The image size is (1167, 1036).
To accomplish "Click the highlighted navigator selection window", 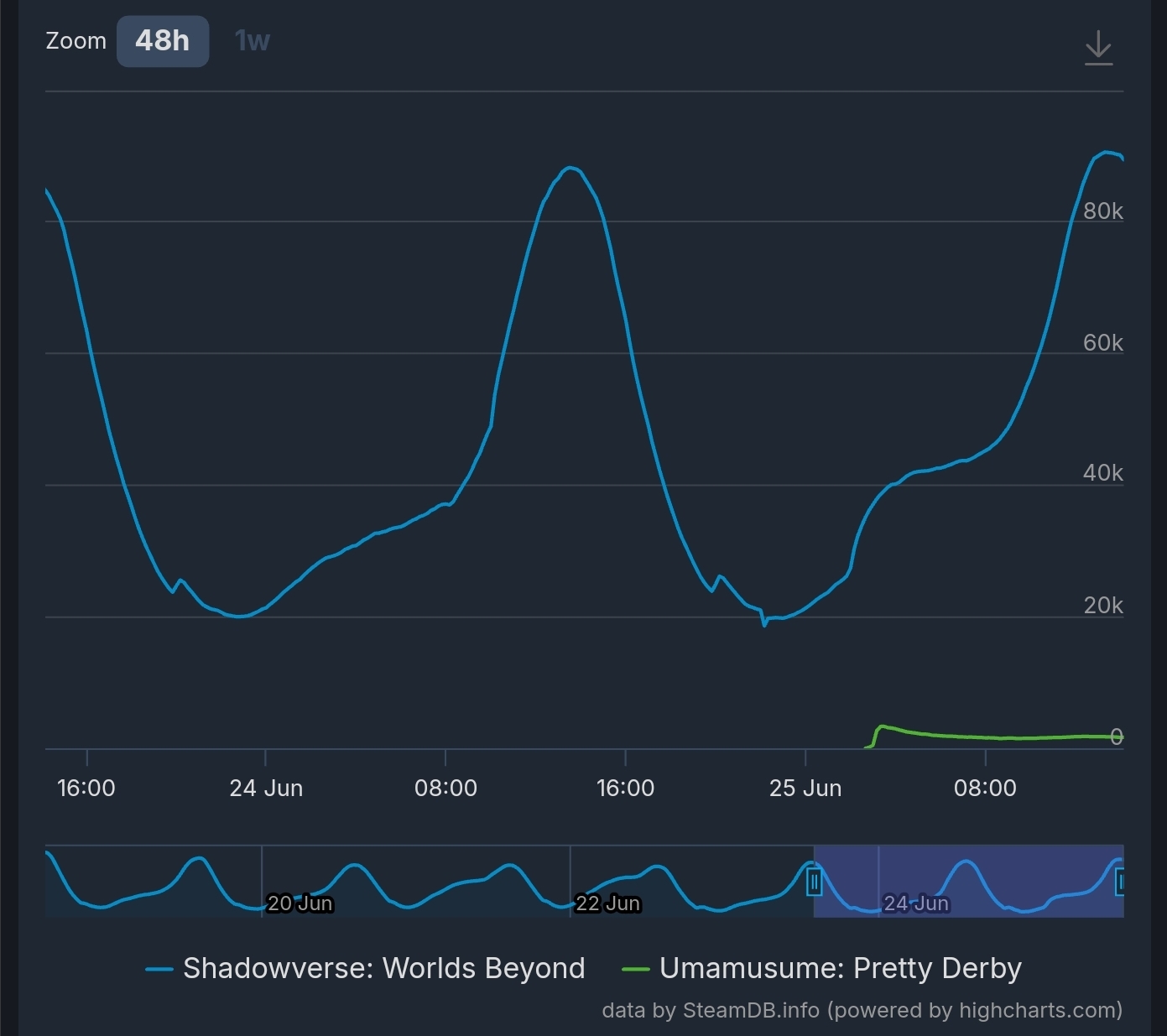I will [968, 881].
